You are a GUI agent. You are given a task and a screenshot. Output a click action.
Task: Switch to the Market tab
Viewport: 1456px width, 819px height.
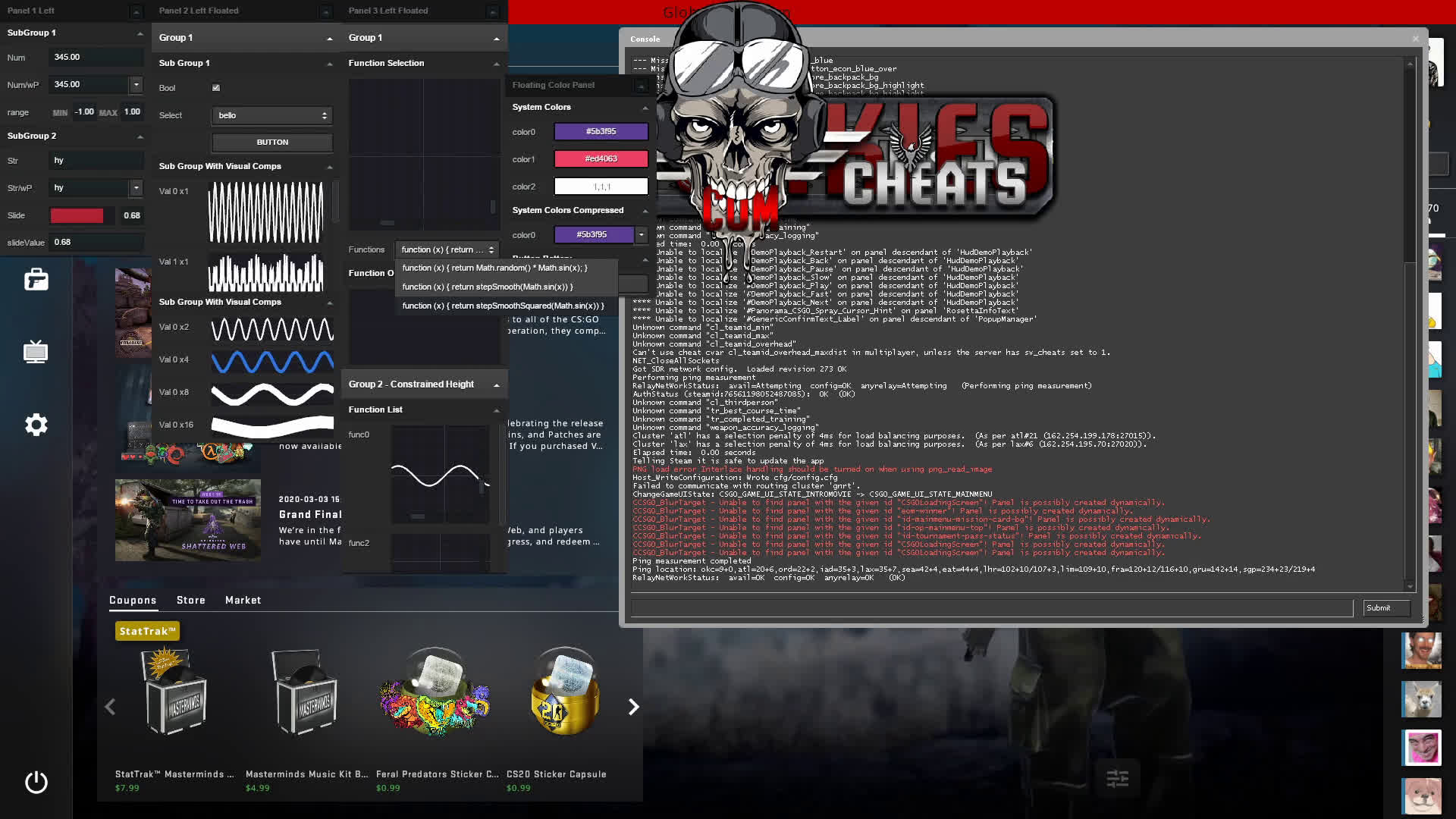tap(243, 600)
